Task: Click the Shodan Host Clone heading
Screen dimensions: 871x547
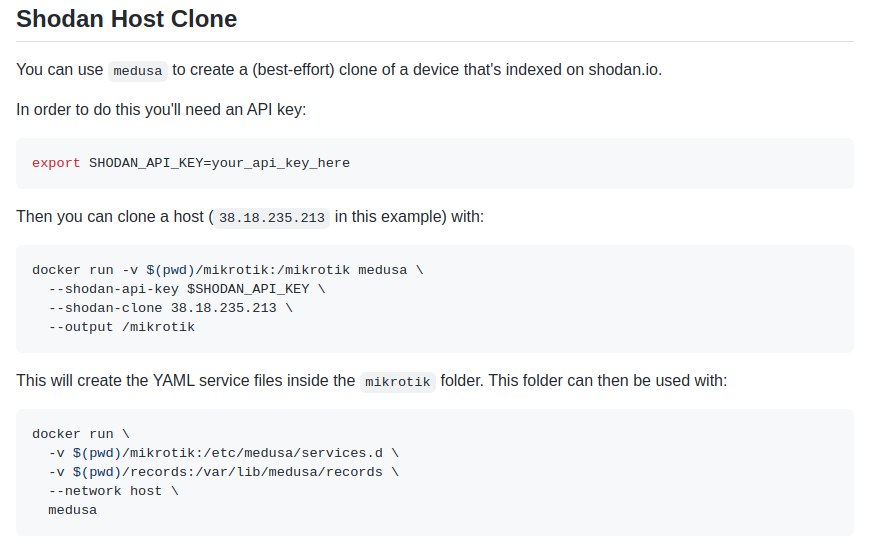Action: click(x=127, y=19)
